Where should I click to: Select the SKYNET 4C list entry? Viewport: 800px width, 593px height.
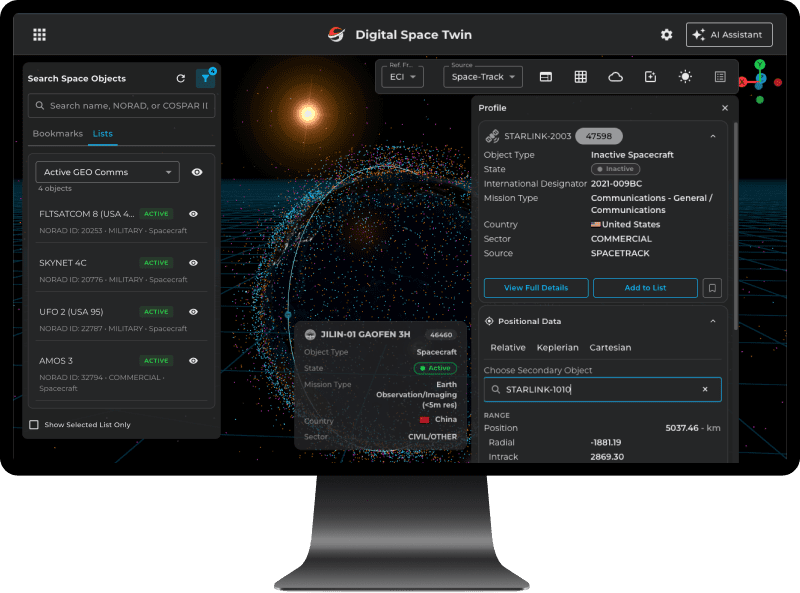(121, 270)
